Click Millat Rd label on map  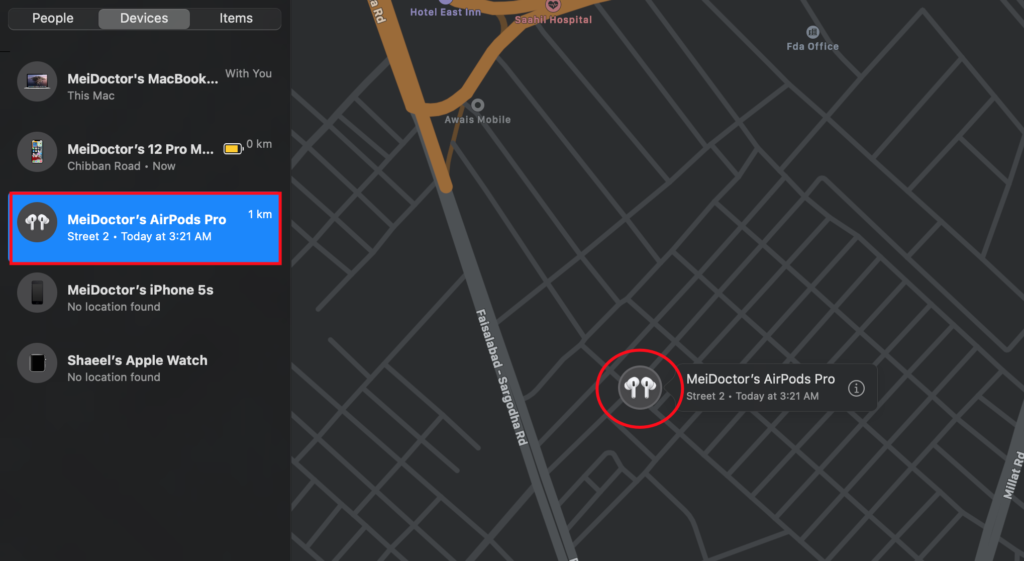pos(1013,475)
